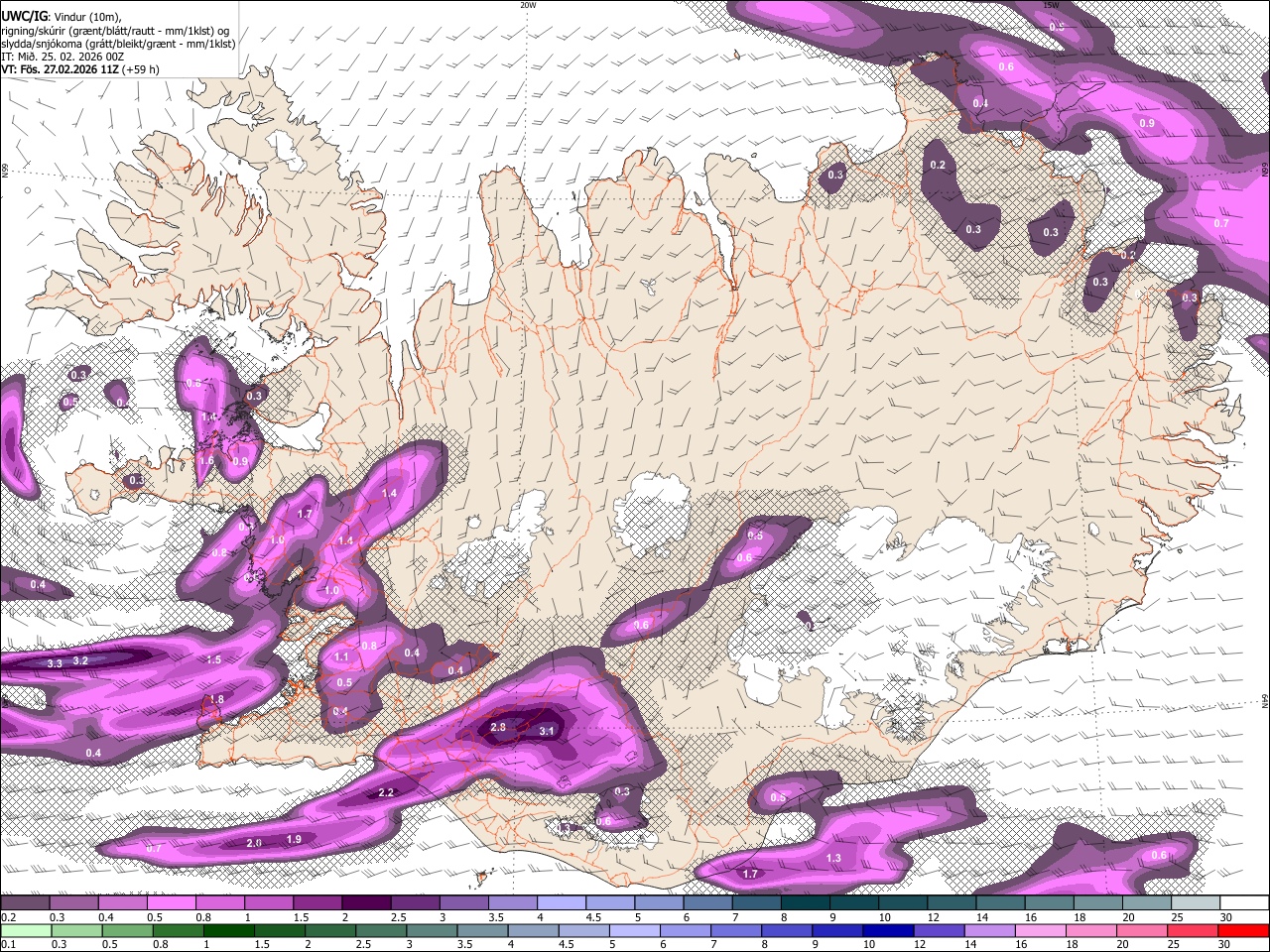Pick the darkest green rain swatch labeled 1
The height and width of the screenshot is (952, 1270).
pos(228,930)
